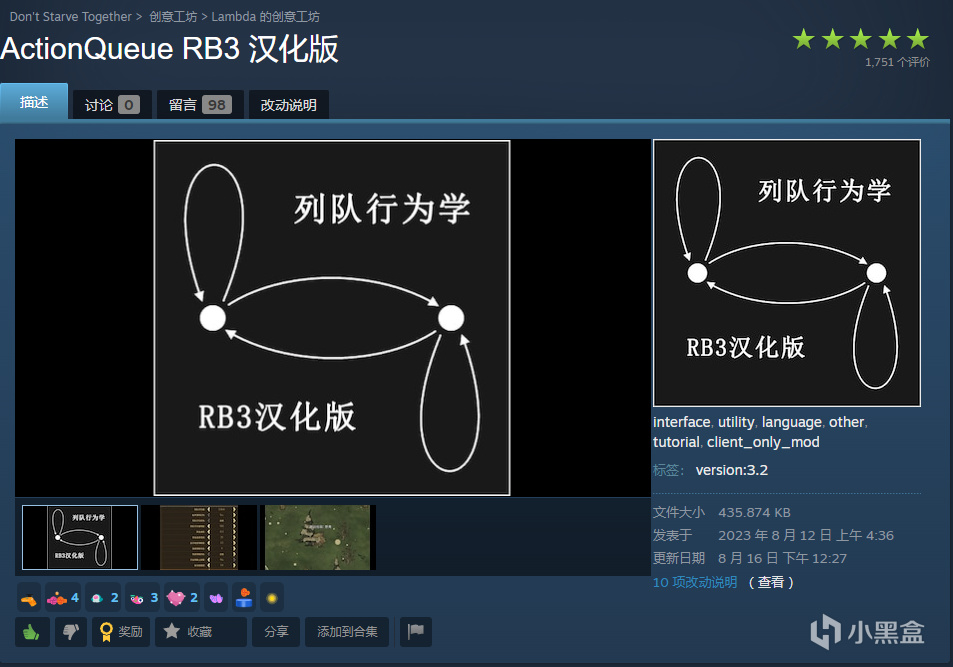
Task: Click the （查看）view link
Action: [x=771, y=582]
